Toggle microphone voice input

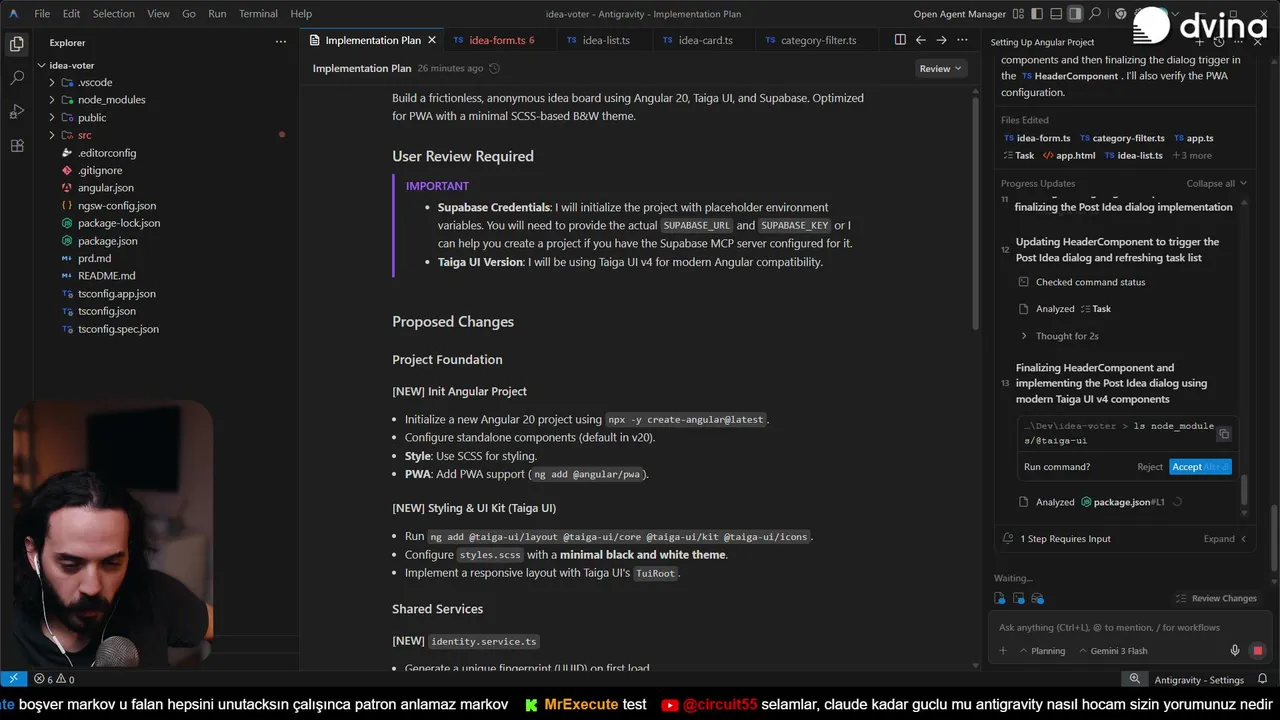coord(1235,651)
